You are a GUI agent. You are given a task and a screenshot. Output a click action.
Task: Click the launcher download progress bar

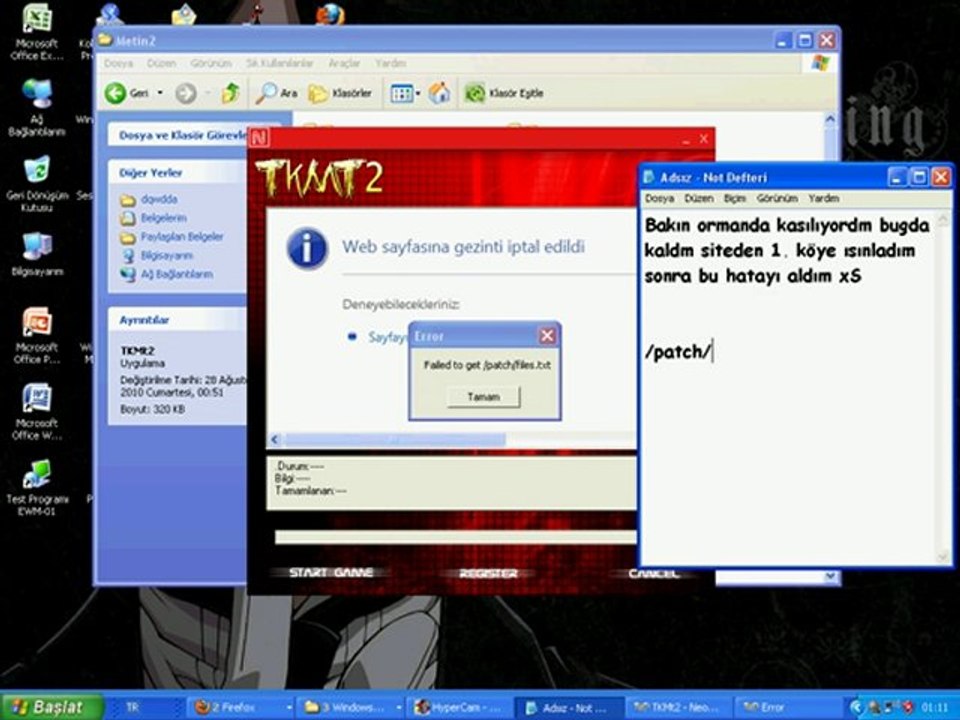tap(456, 537)
